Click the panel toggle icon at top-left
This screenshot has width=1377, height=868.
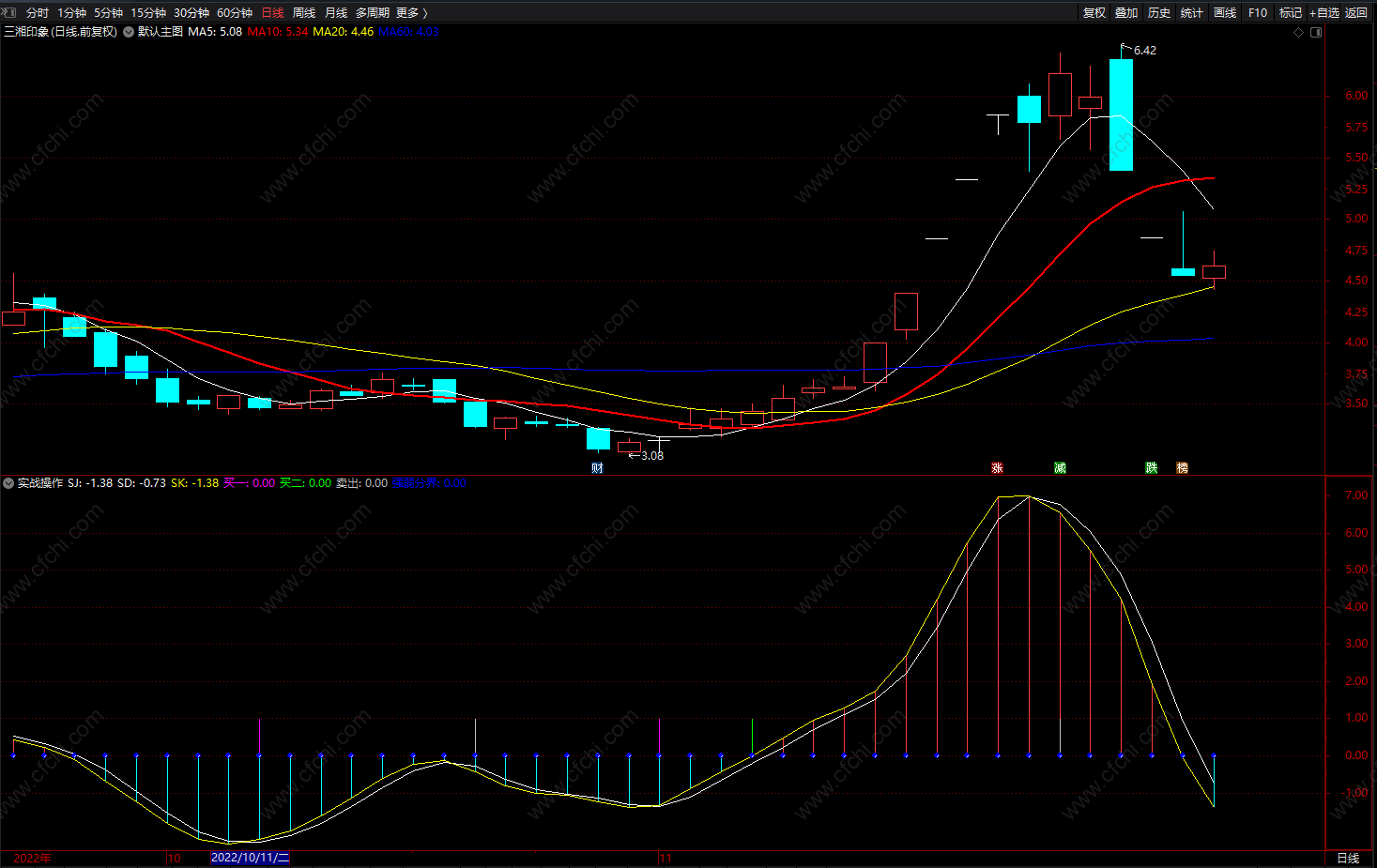click(x=8, y=12)
